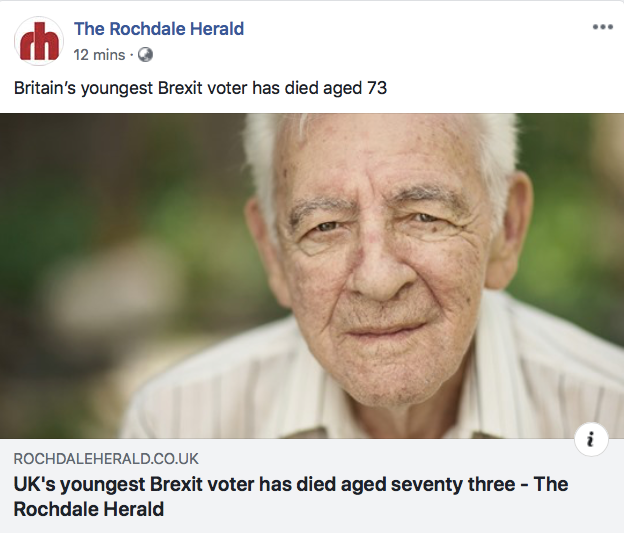Click the red rh profile logo
The image size is (624, 533).
(x=39, y=41)
